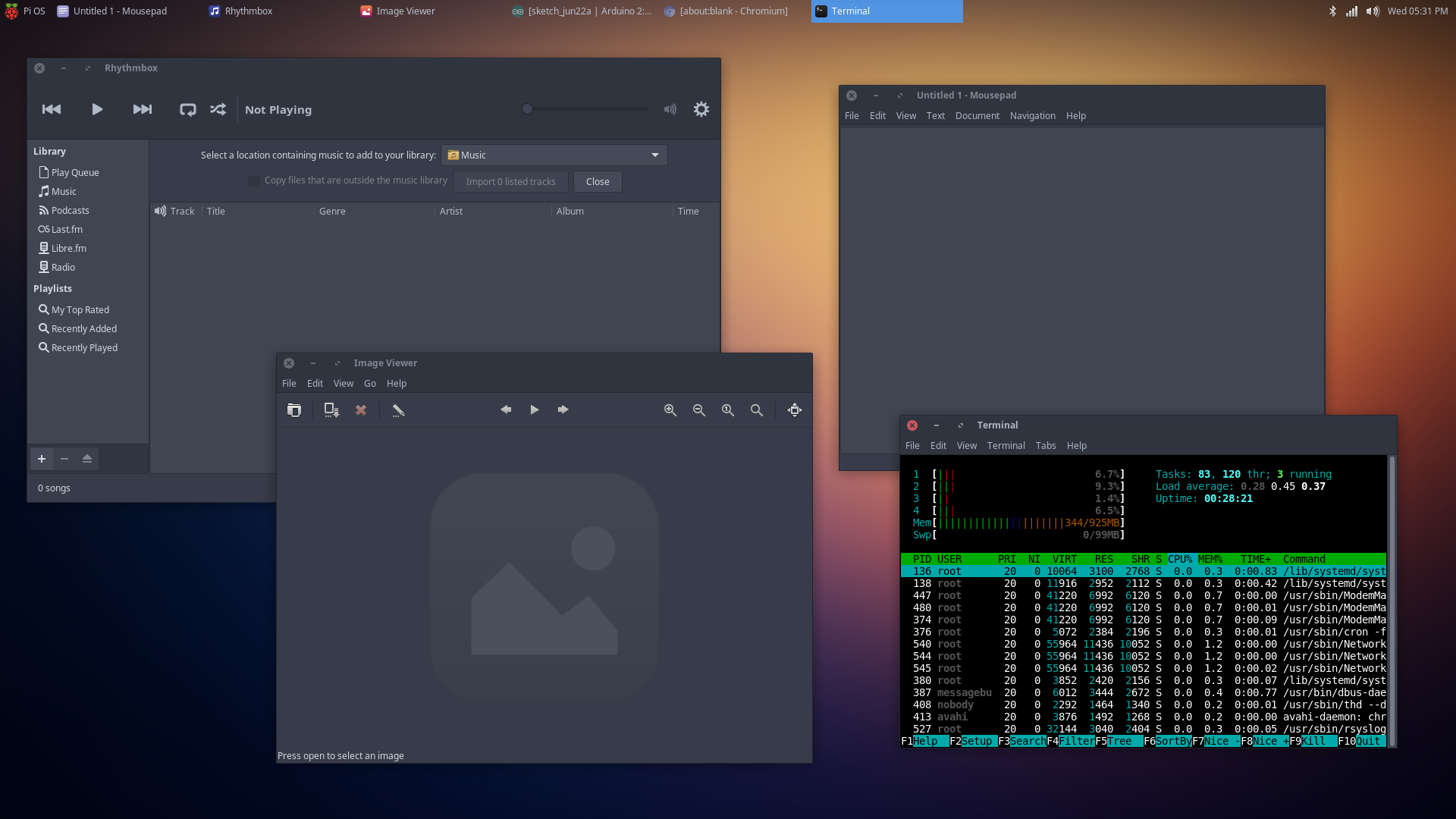Sort by the Title column header
The width and height of the screenshot is (1456, 819).
click(x=258, y=211)
